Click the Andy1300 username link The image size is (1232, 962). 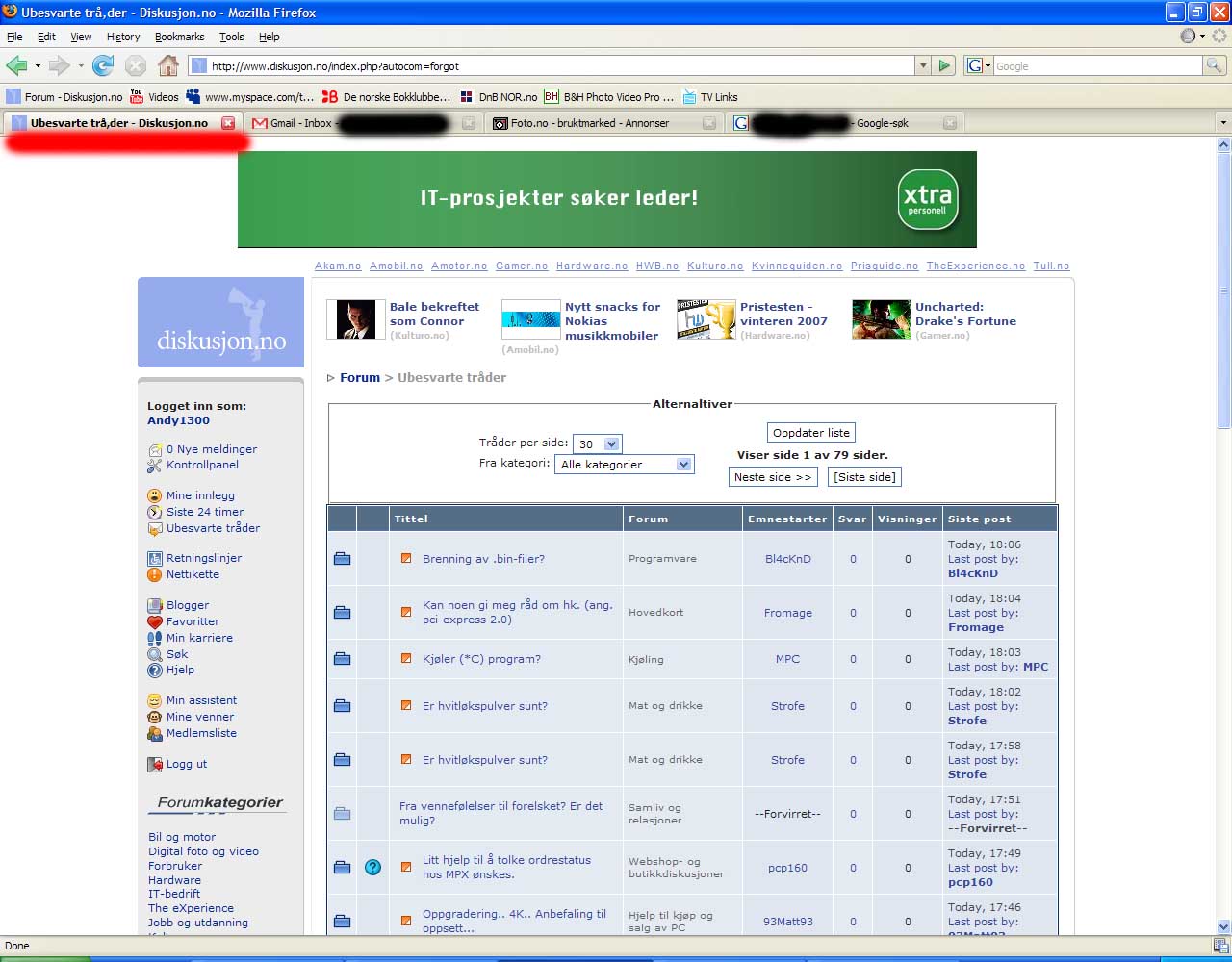click(x=178, y=420)
